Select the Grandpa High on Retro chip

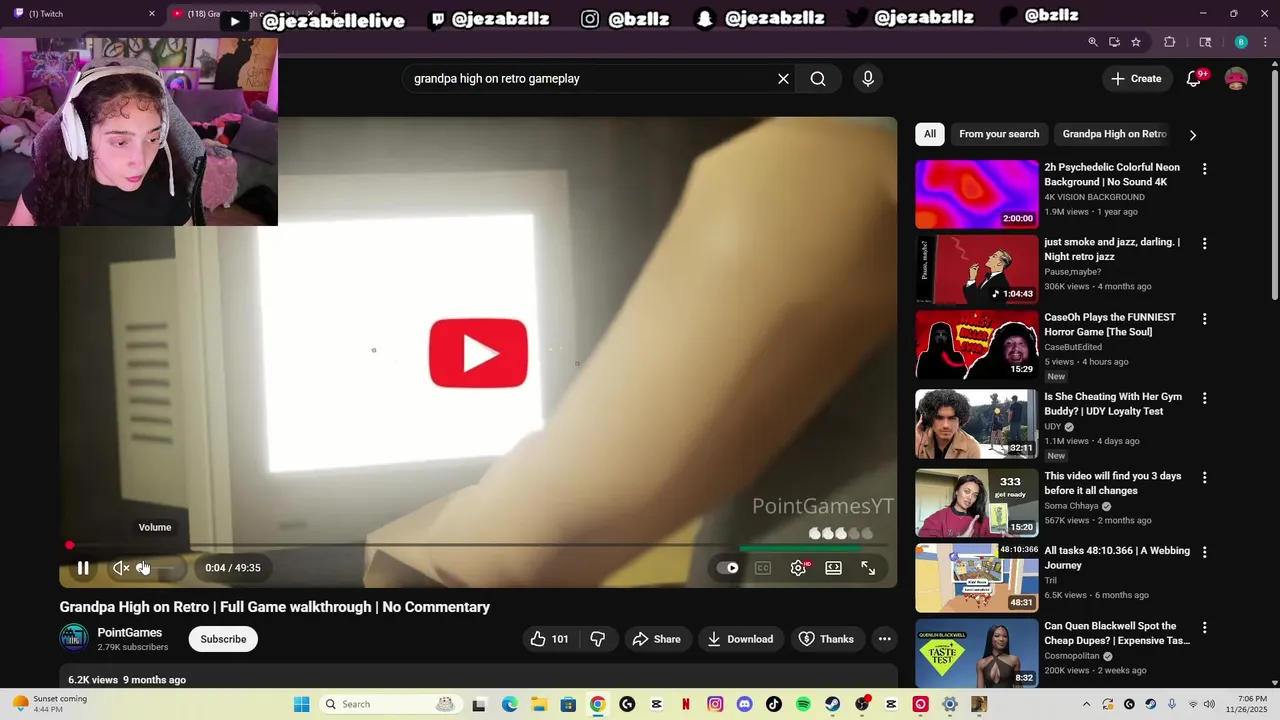click(x=1114, y=134)
